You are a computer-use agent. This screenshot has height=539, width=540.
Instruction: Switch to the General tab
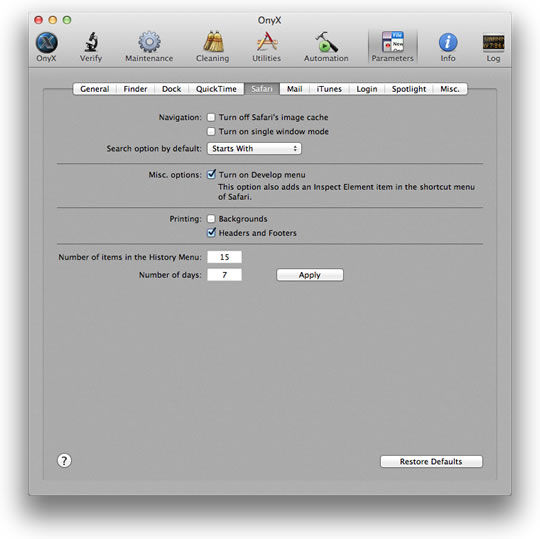95,89
